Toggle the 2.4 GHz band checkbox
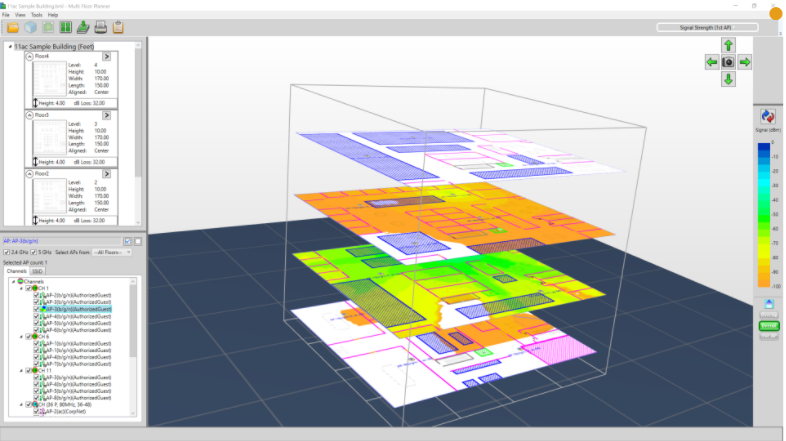Screen dimensions: 786x441 point(7,252)
